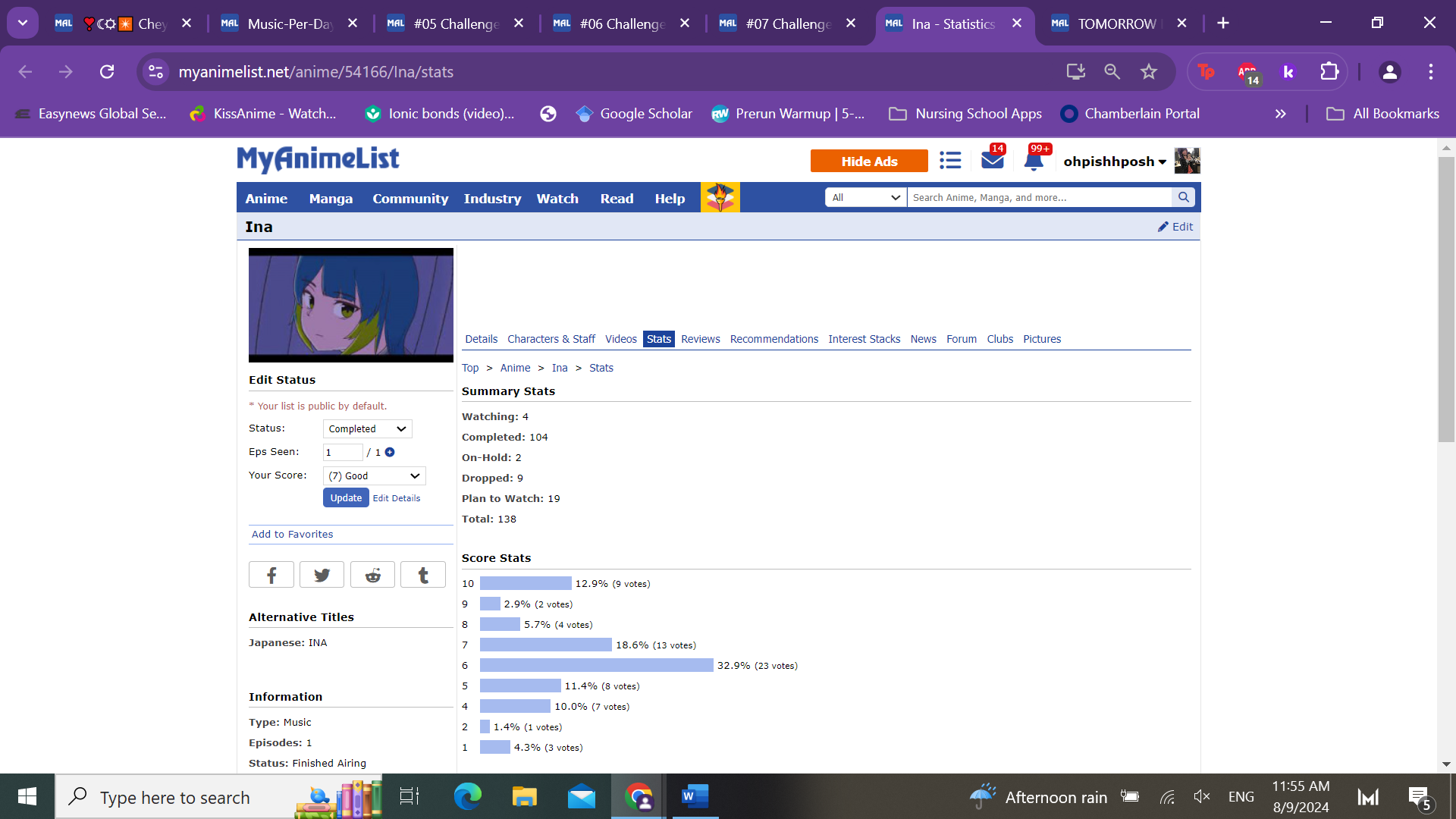Click the Update button
The image size is (1456, 819).
coord(346,497)
